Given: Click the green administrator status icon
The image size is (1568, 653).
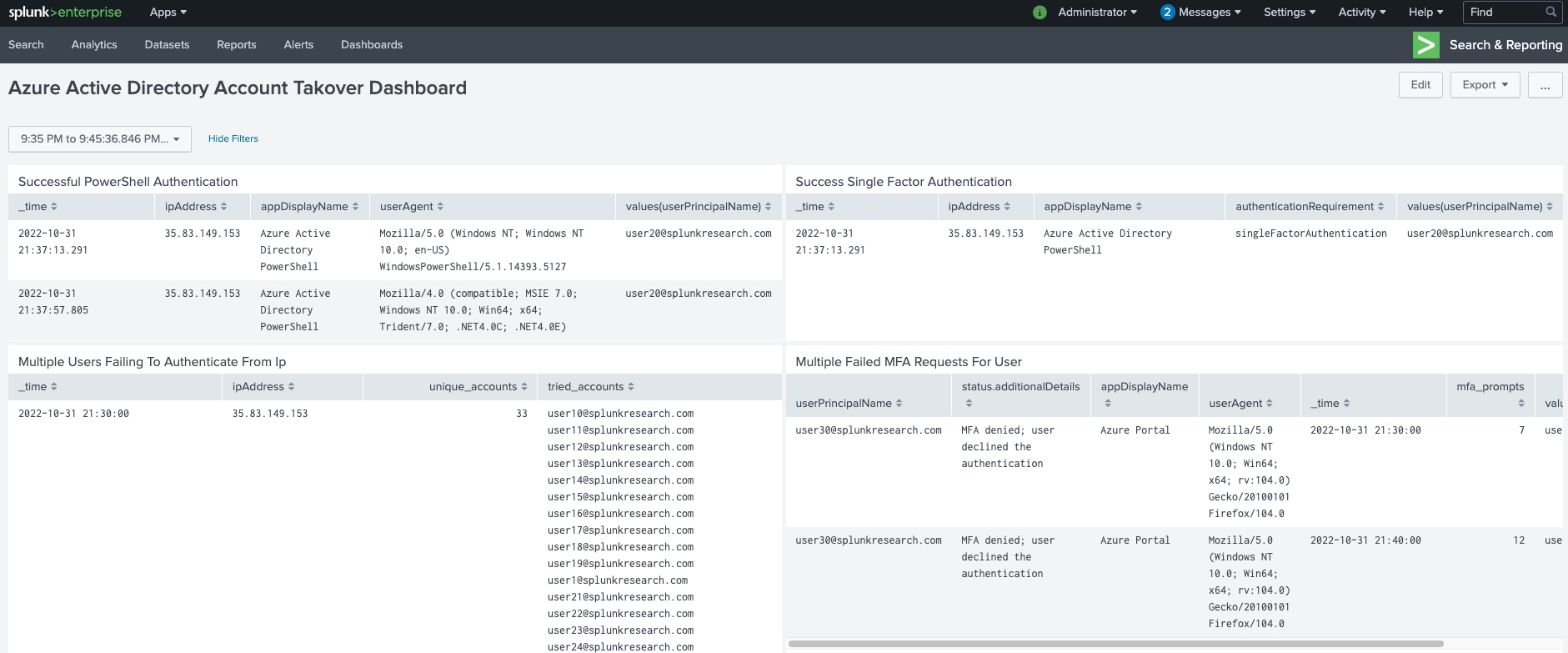Looking at the screenshot, I should 1039,13.
